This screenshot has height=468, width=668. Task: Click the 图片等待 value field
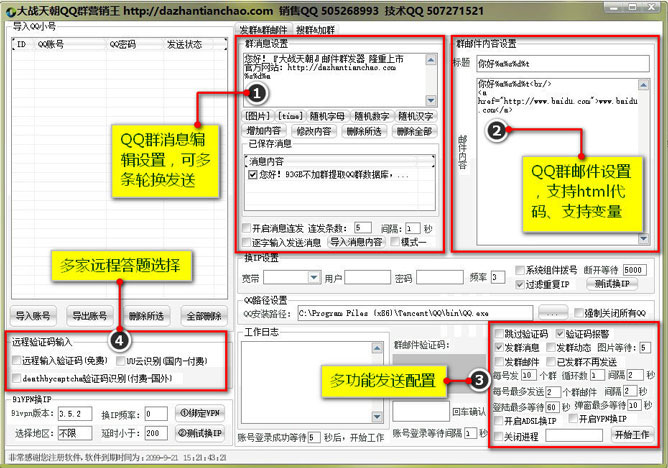click(645, 347)
